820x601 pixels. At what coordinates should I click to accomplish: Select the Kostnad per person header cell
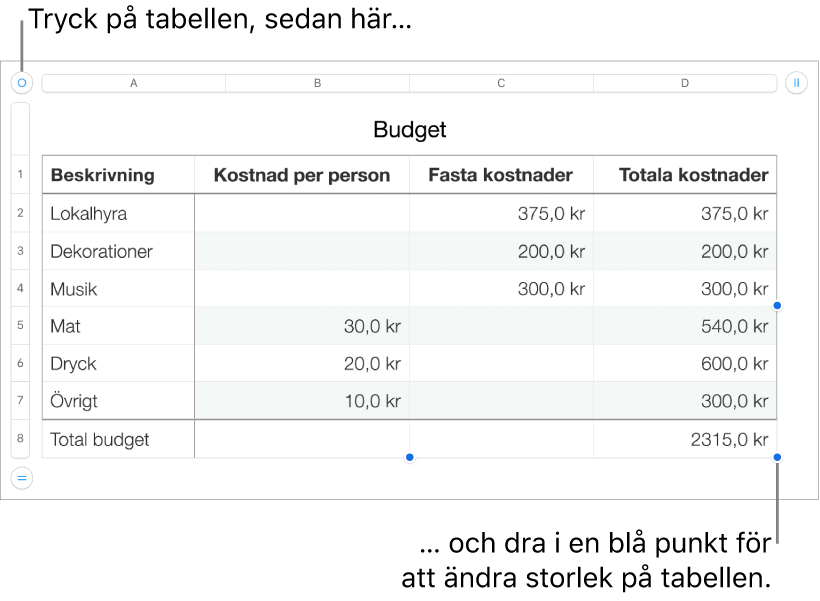click(x=302, y=175)
